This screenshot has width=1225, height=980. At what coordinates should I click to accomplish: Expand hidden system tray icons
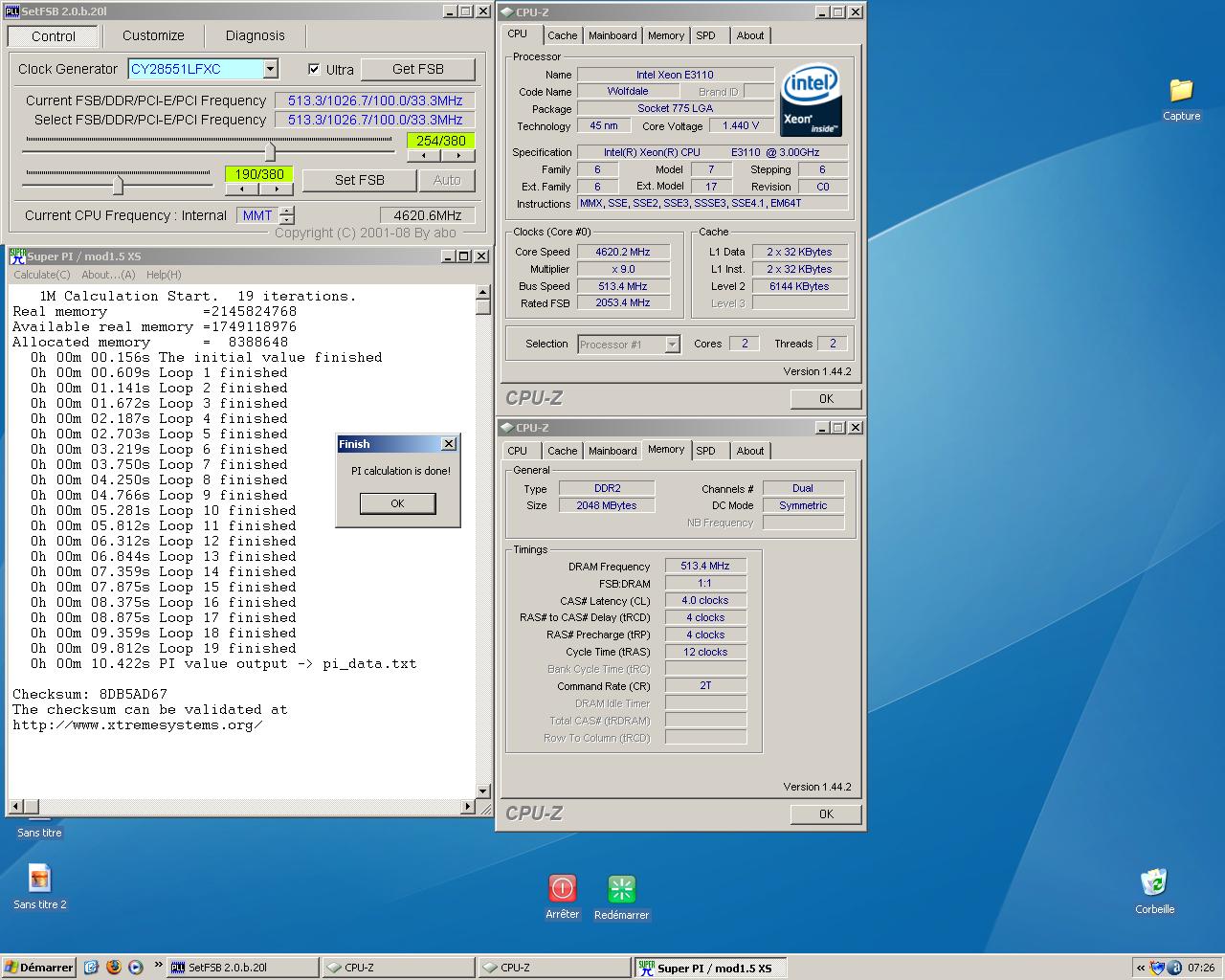click(x=1140, y=968)
